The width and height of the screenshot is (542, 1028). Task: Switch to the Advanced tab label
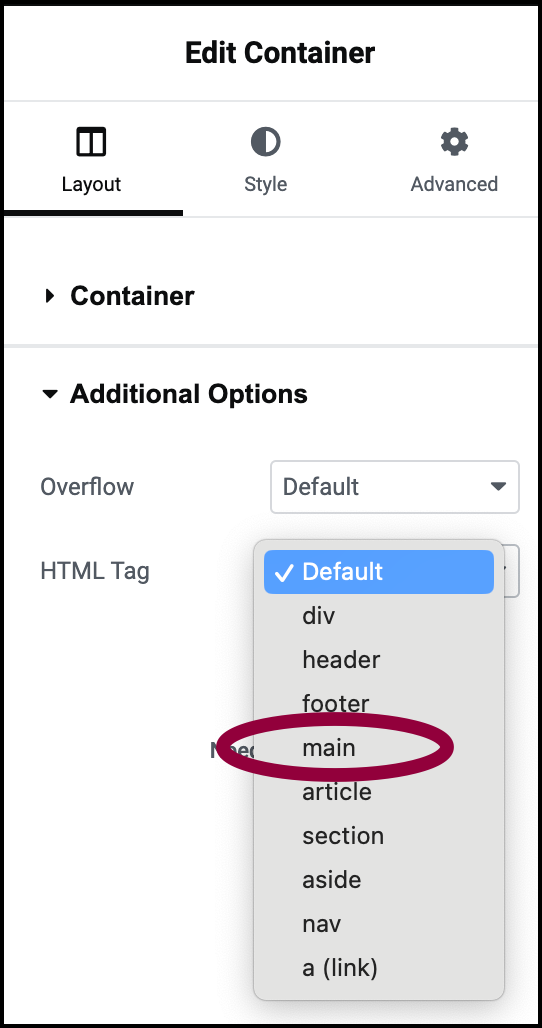click(x=454, y=184)
